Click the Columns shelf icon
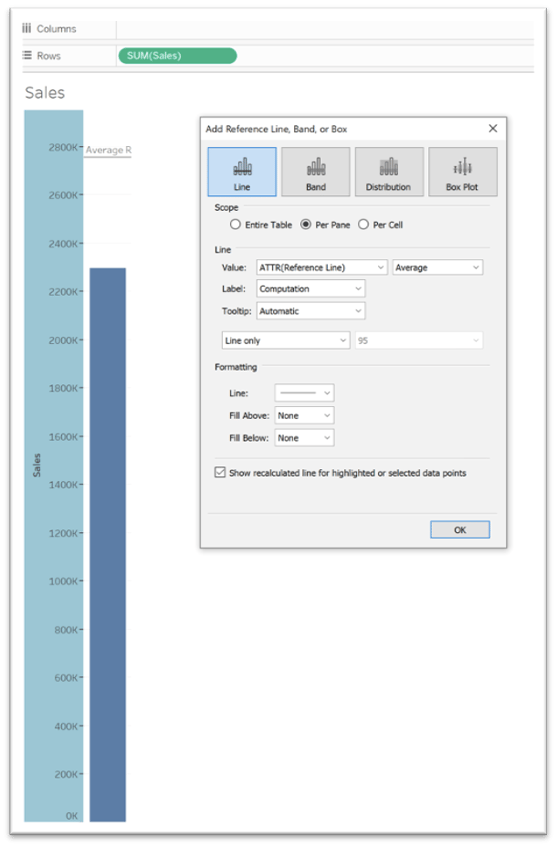The width and height of the screenshot is (557, 847). [26, 28]
